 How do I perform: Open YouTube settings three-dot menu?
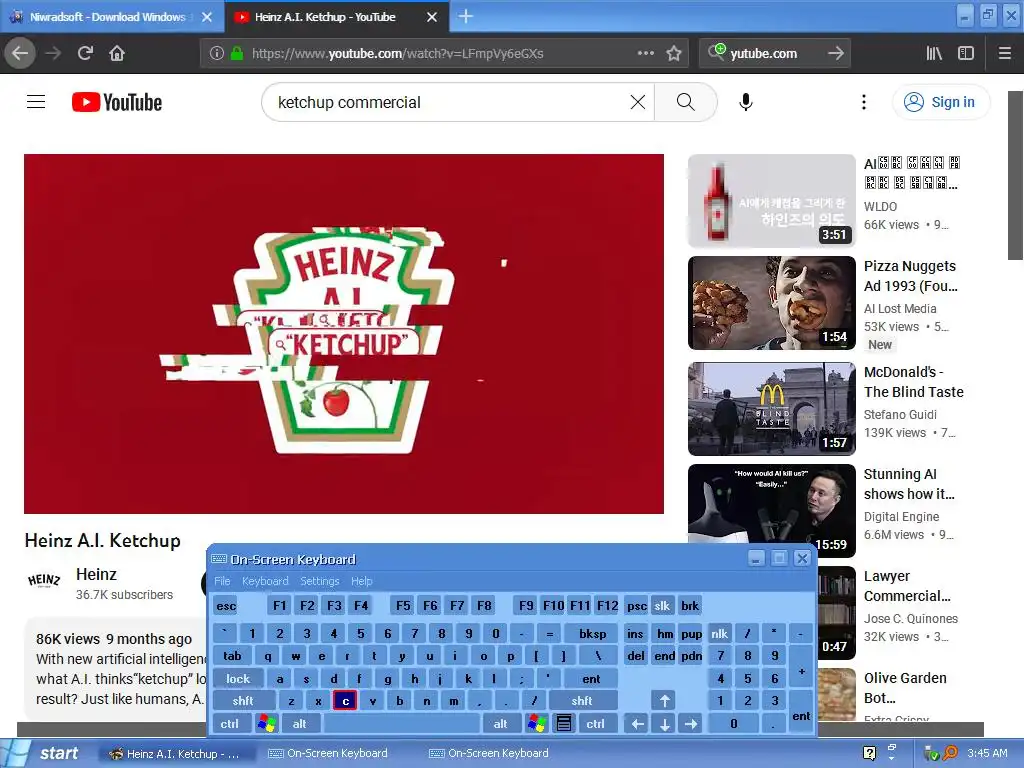(864, 102)
